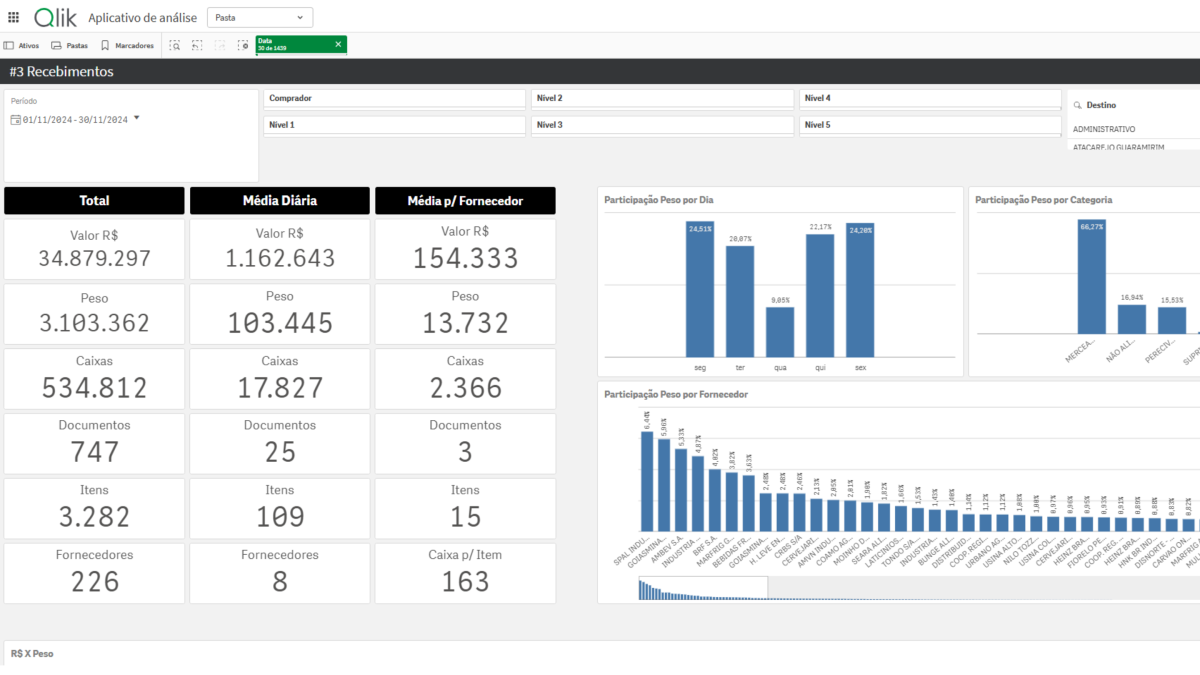Open the smart search selections tool

[175, 45]
